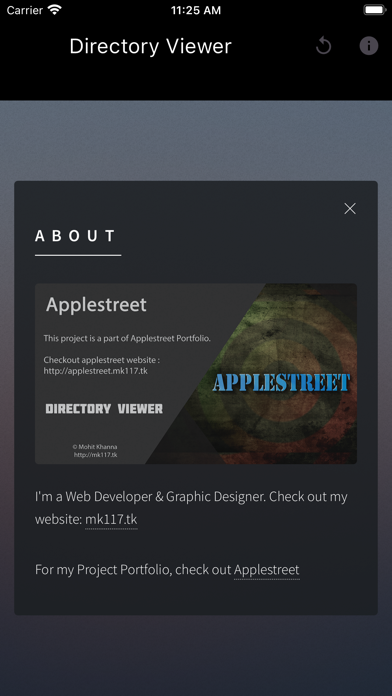Image resolution: width=392 pixels, height=696 pixels.
Task: Tap the Applestreet banner image
Action: coord(196,374)
